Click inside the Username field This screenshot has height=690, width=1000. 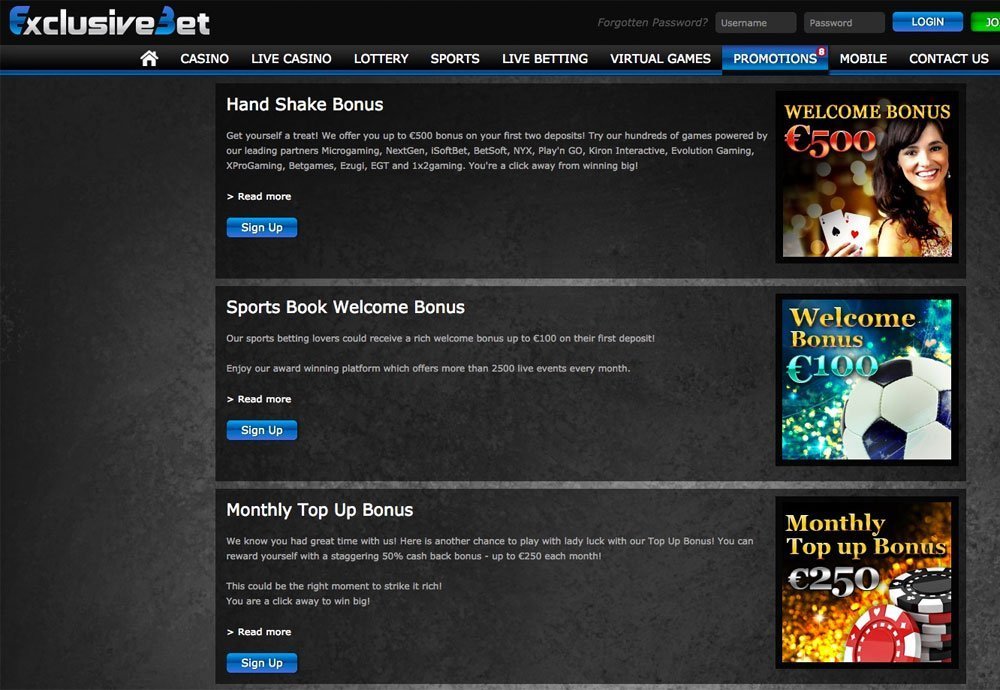pyautogui.click(x=755, y=21)
